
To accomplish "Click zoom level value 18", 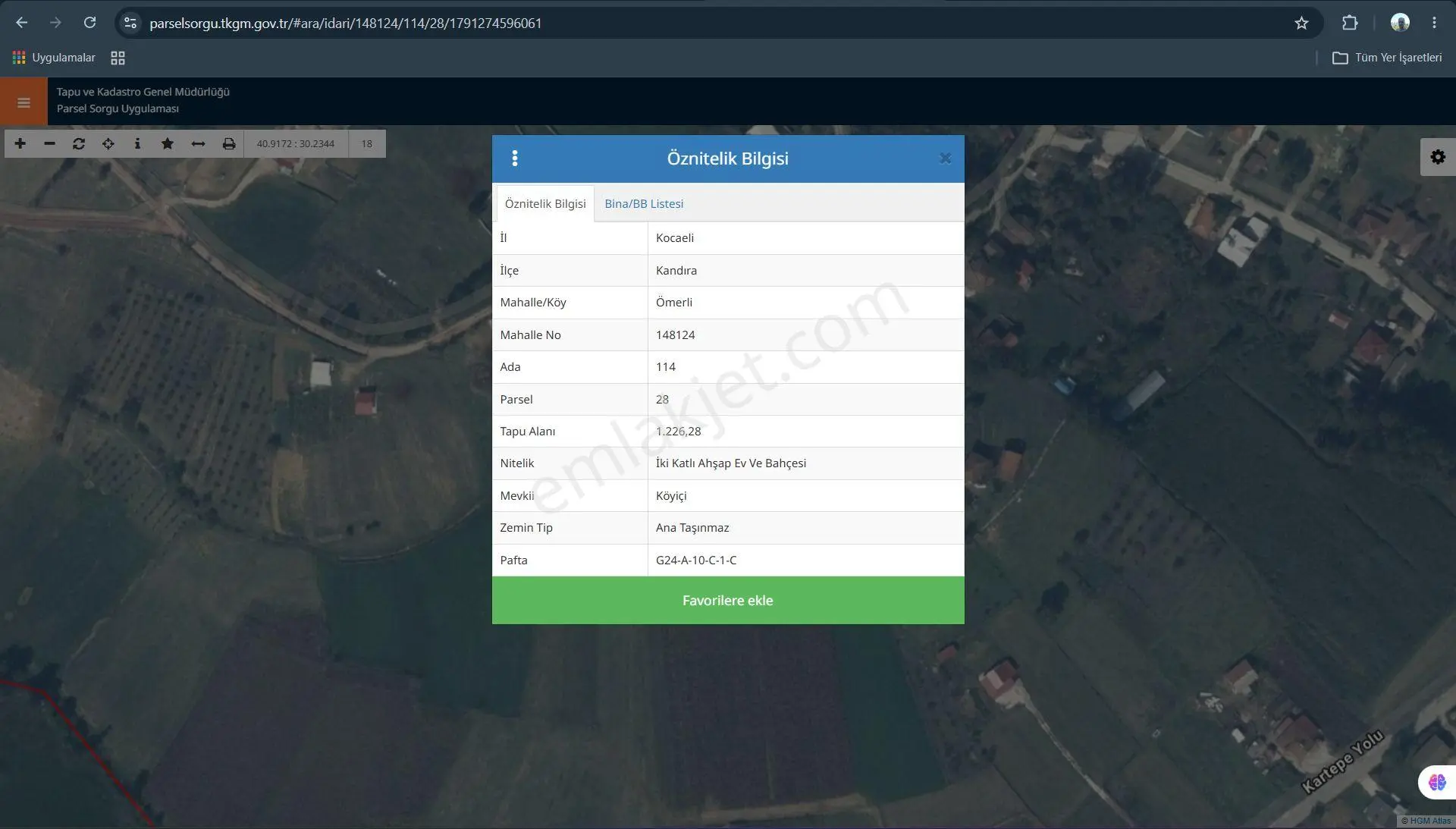I will [367, 143].
